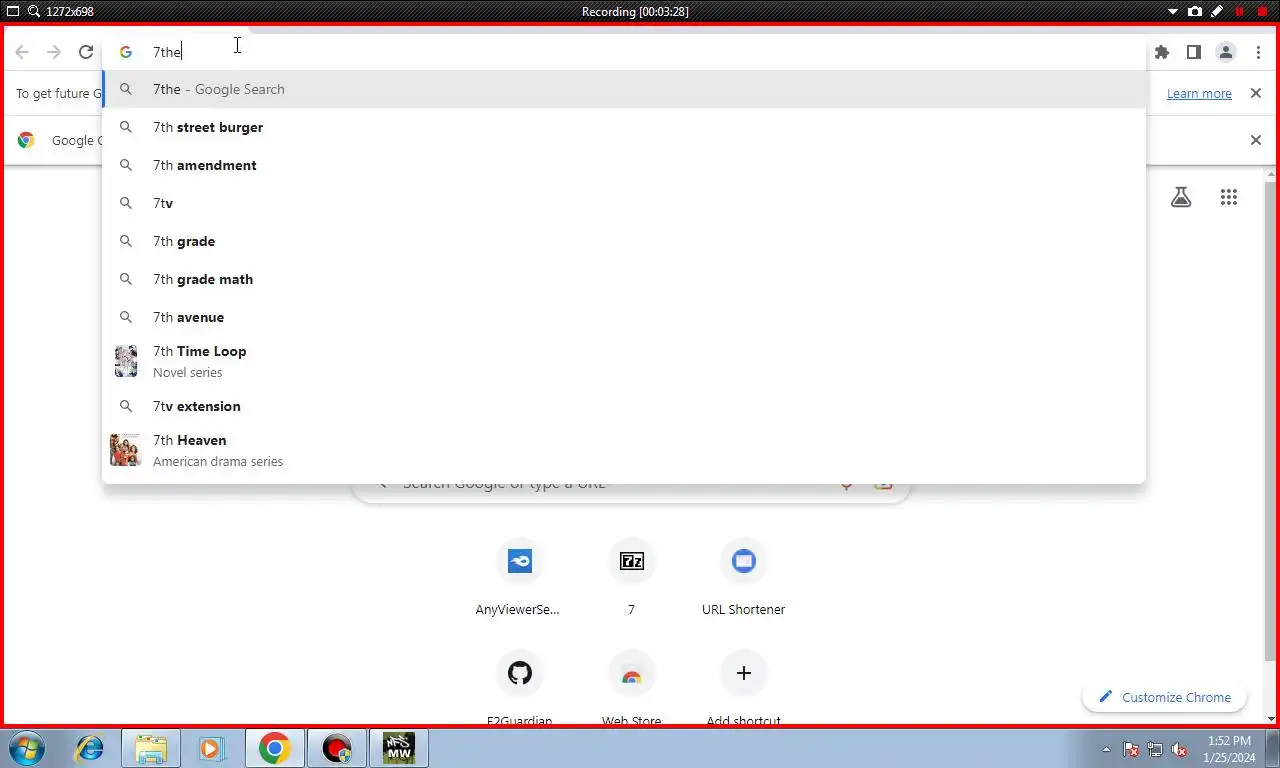1280x768 pixels.
Task: Open the NFS MW game taskbar icon
Action: (399, 748)
